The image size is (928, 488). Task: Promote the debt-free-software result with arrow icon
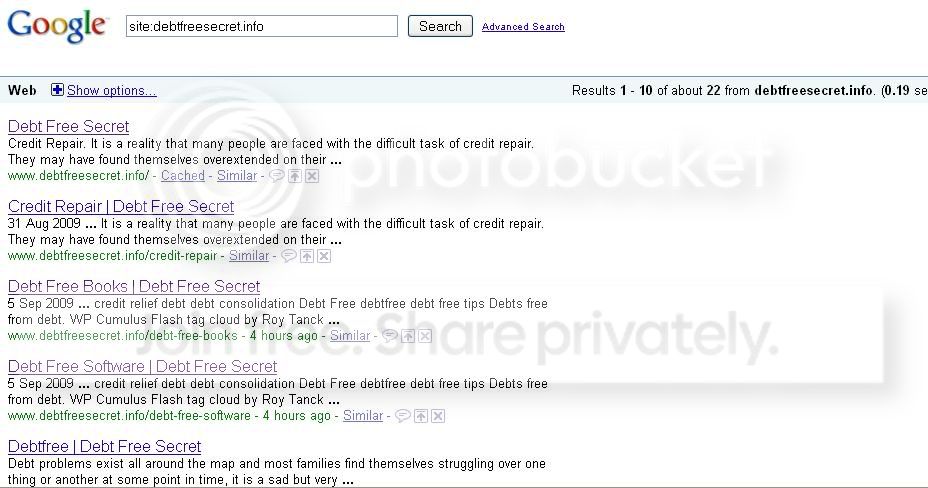421,415
